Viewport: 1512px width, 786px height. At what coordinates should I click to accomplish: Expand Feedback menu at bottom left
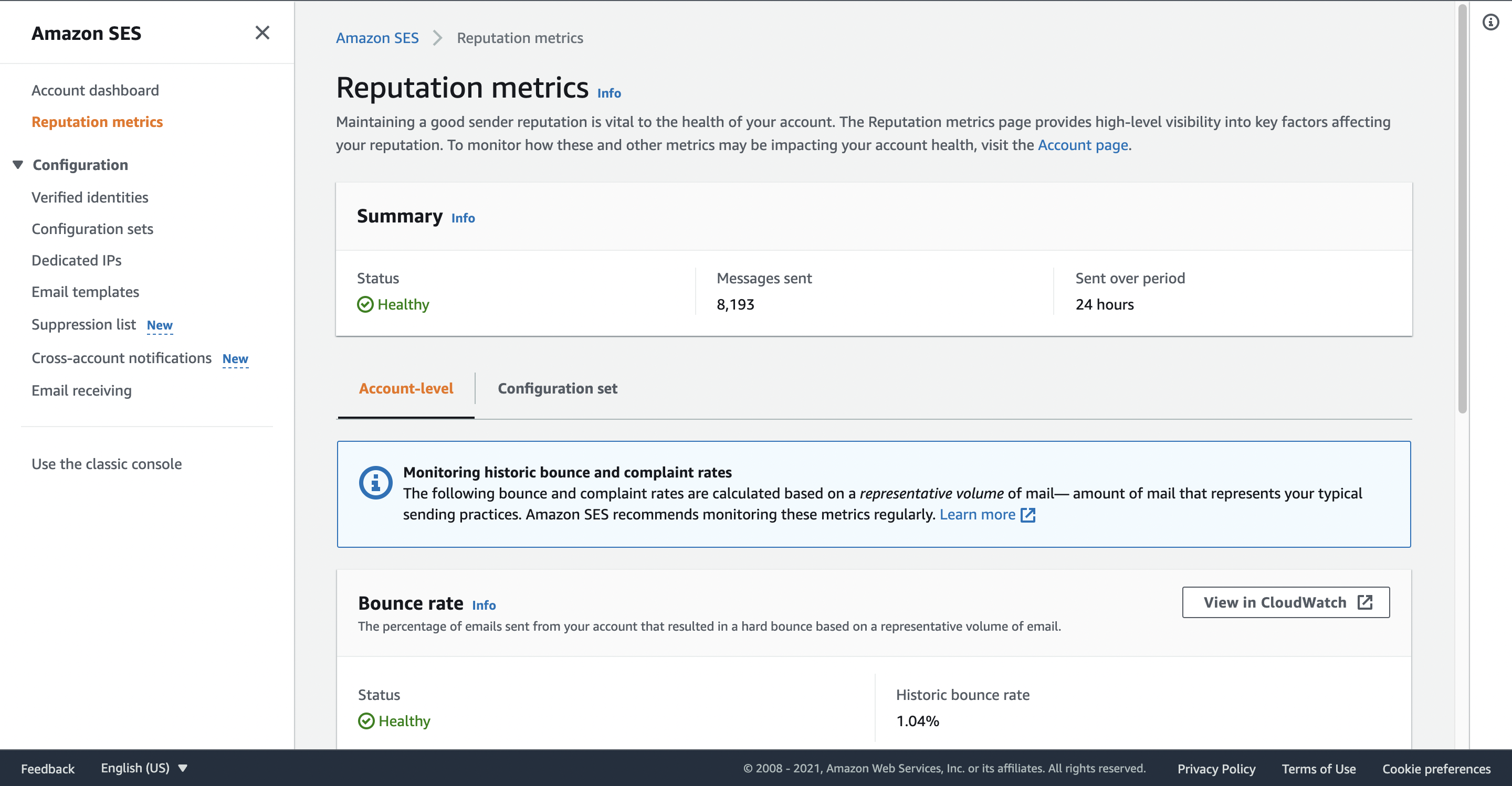[x=47, y=768]
